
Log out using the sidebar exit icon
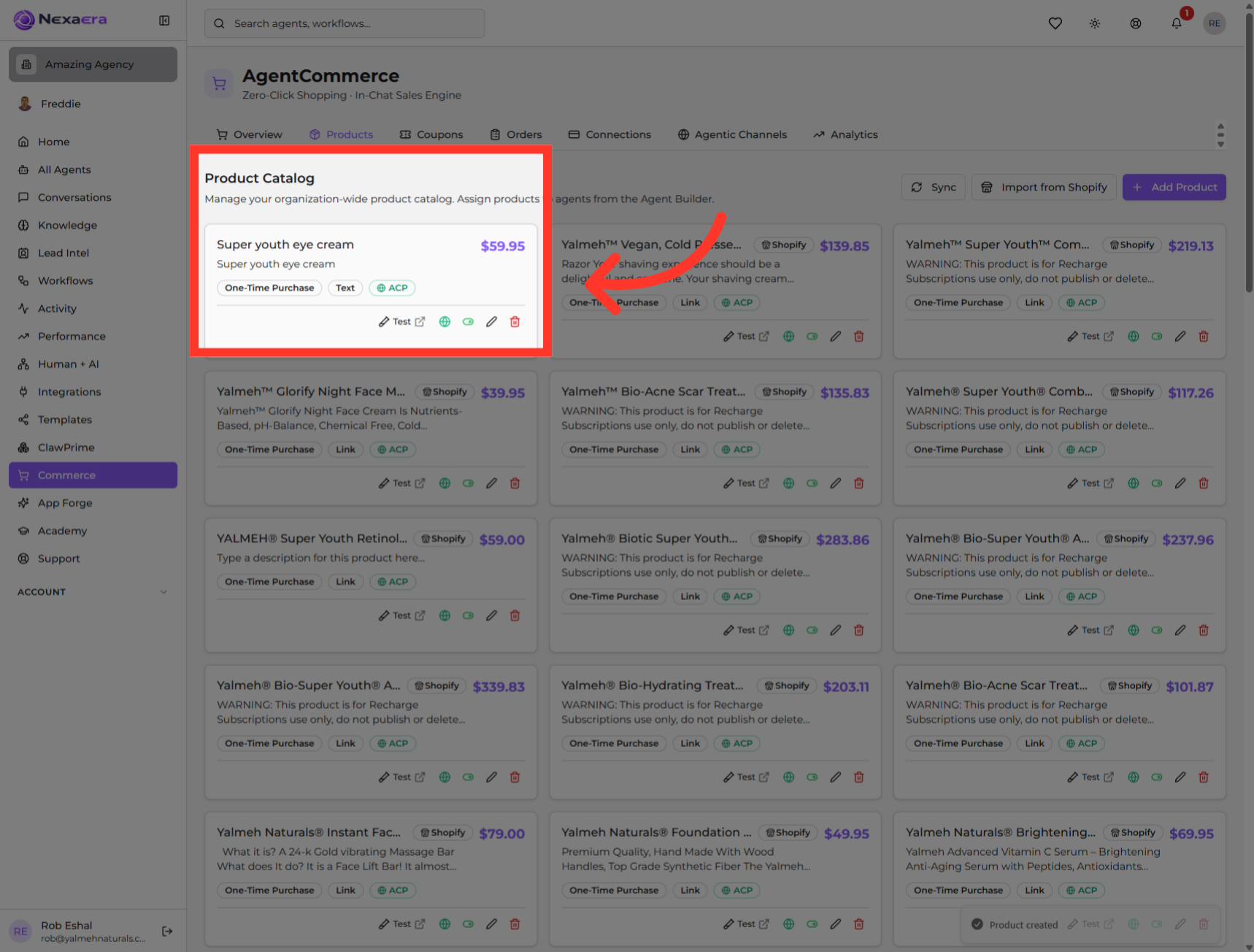coord(167,931)
